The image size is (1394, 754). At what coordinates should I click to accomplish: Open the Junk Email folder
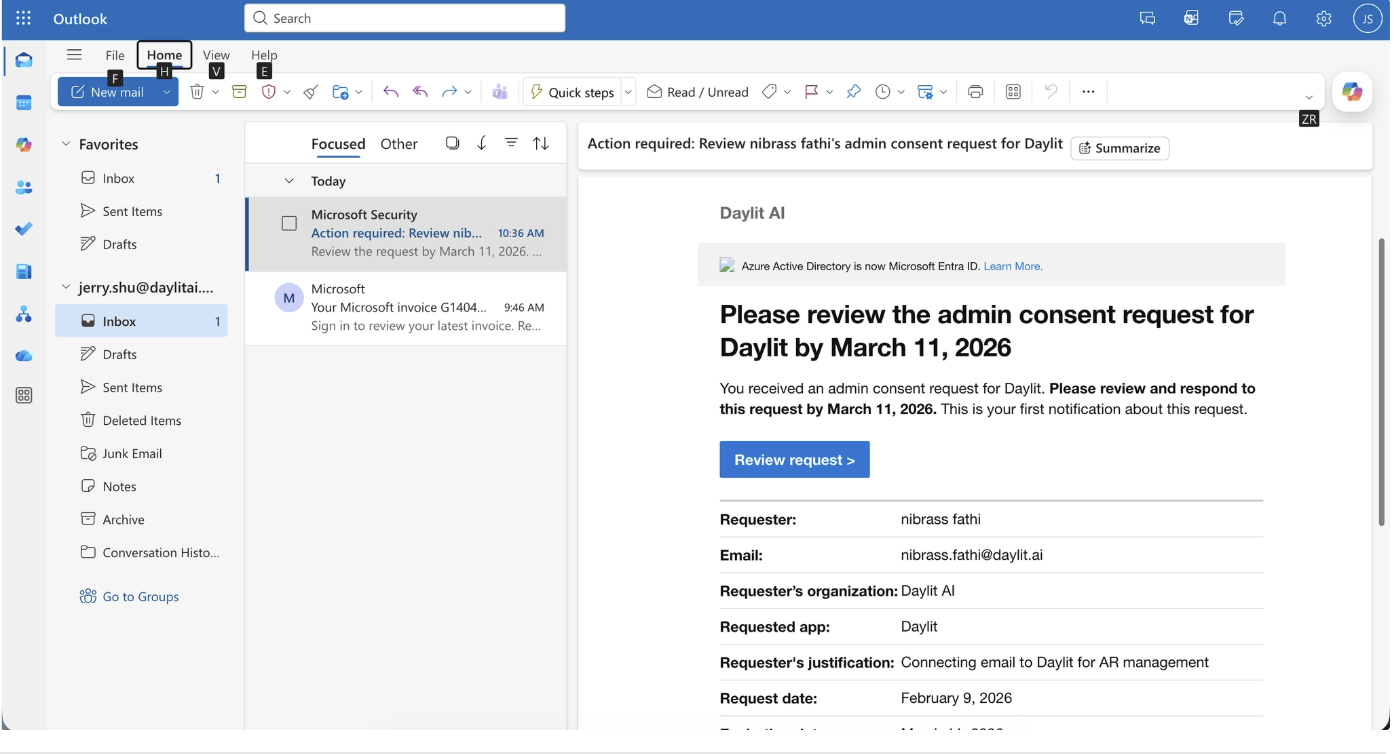pyautogui.click(x=142, y=453)
